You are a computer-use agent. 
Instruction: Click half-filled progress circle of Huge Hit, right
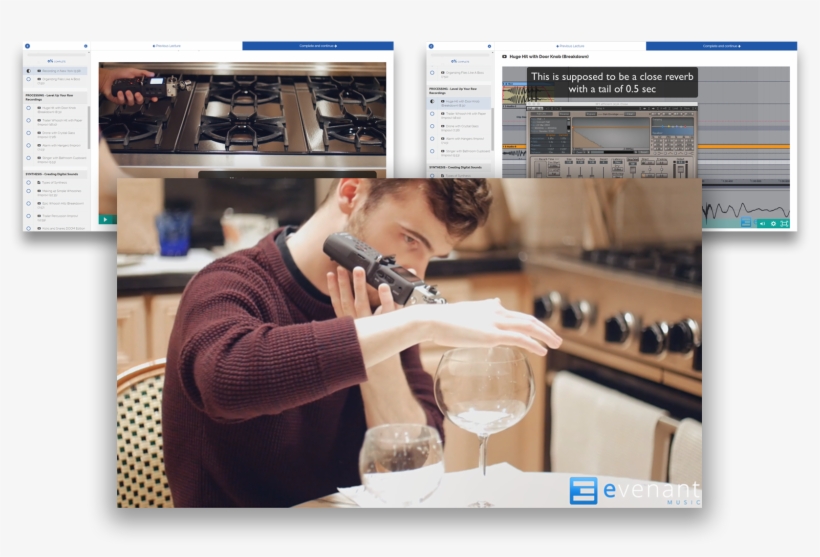pyautogui.click(x=432, y=101)
